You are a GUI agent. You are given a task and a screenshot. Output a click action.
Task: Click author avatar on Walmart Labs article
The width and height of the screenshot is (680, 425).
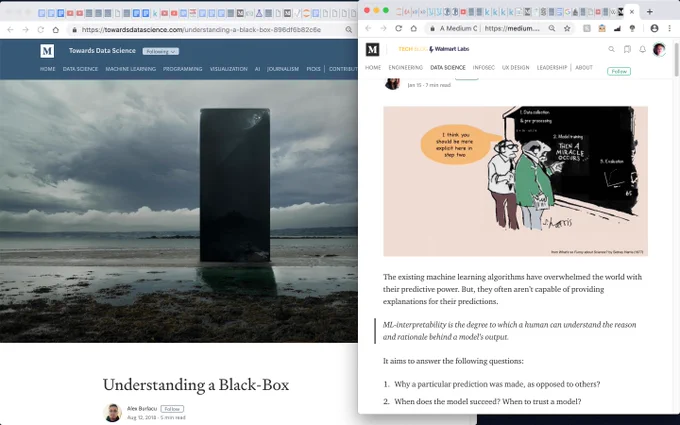(392, 83)
